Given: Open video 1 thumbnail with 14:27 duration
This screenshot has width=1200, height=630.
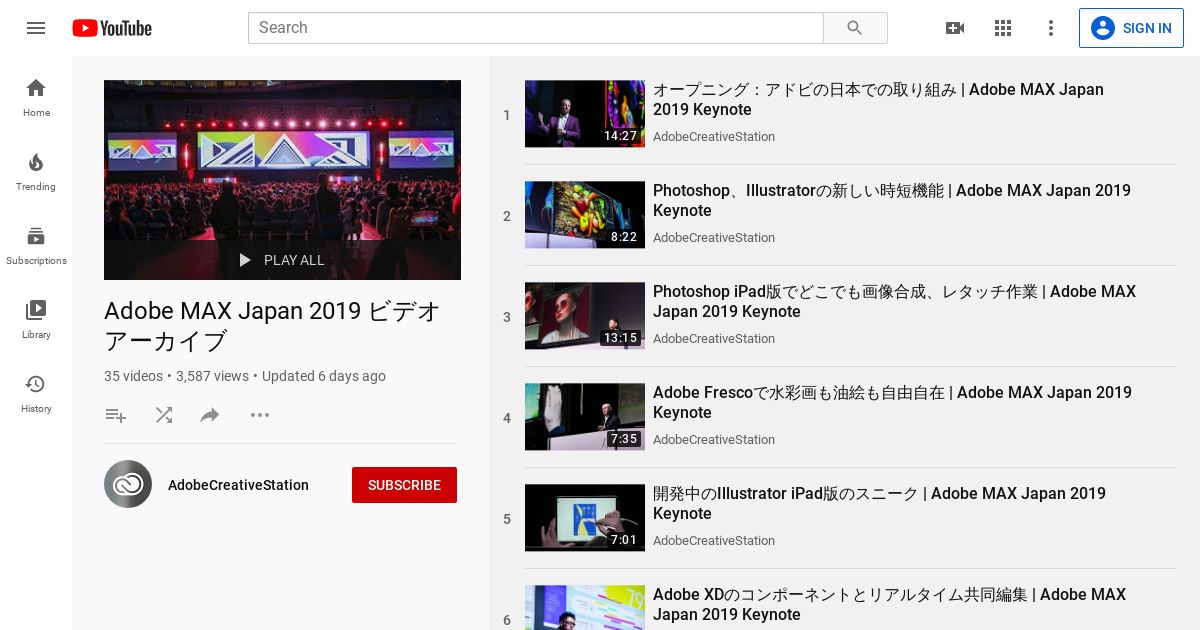Looking at the screenshot, I should [x=585, y=114].
